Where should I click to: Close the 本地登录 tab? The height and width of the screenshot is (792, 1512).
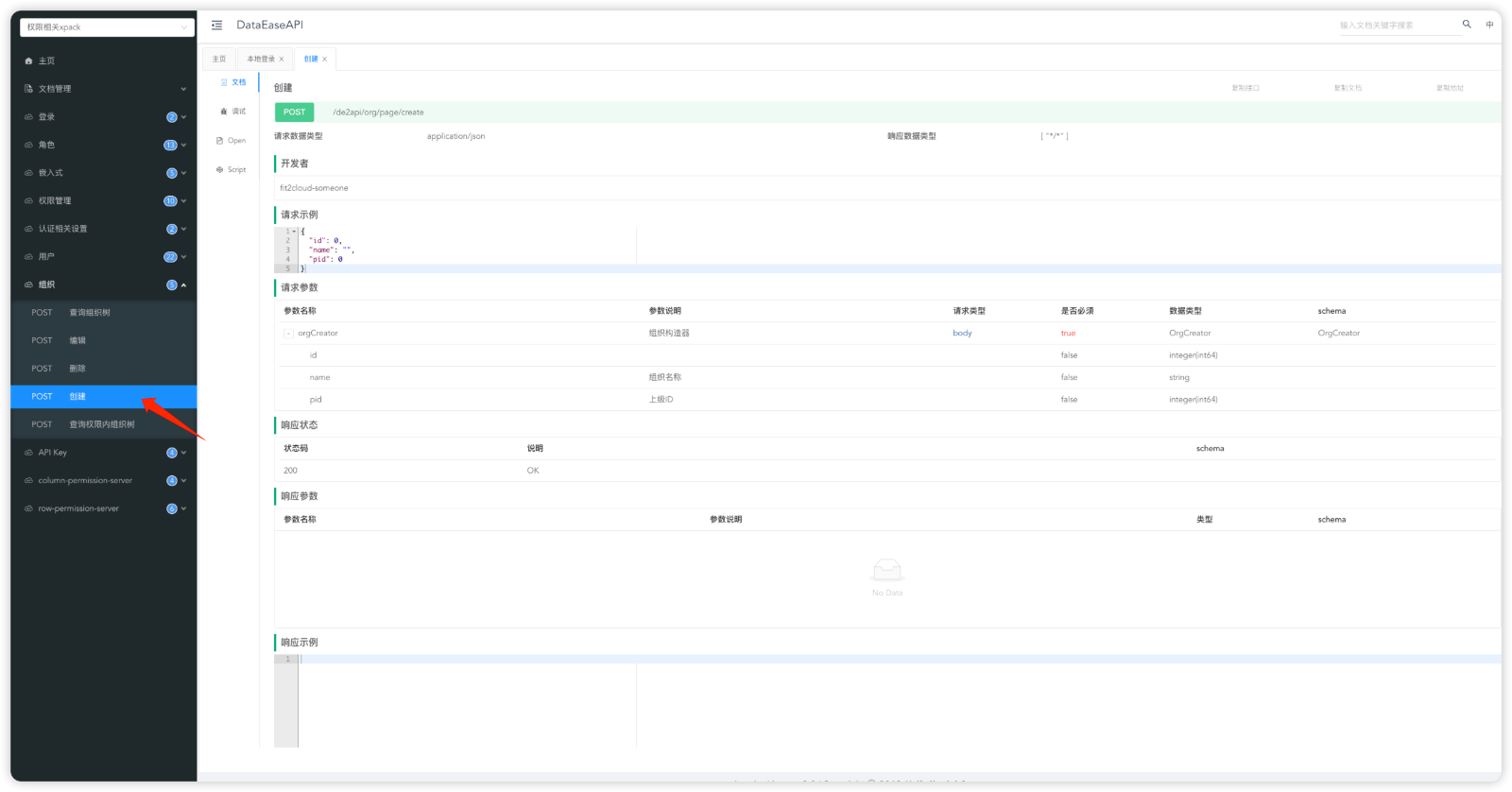(282, 59)
